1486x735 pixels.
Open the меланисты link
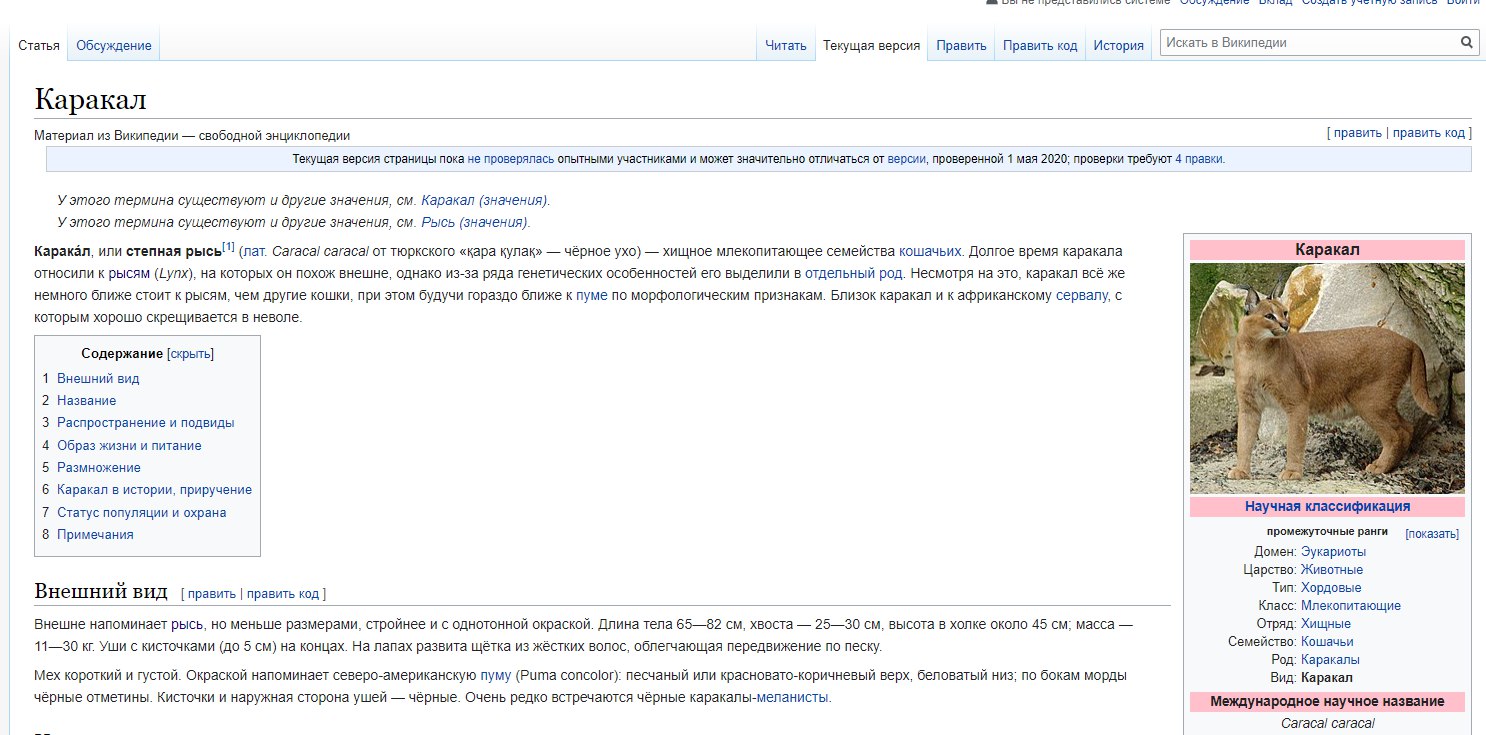click(x=793, y=697)
